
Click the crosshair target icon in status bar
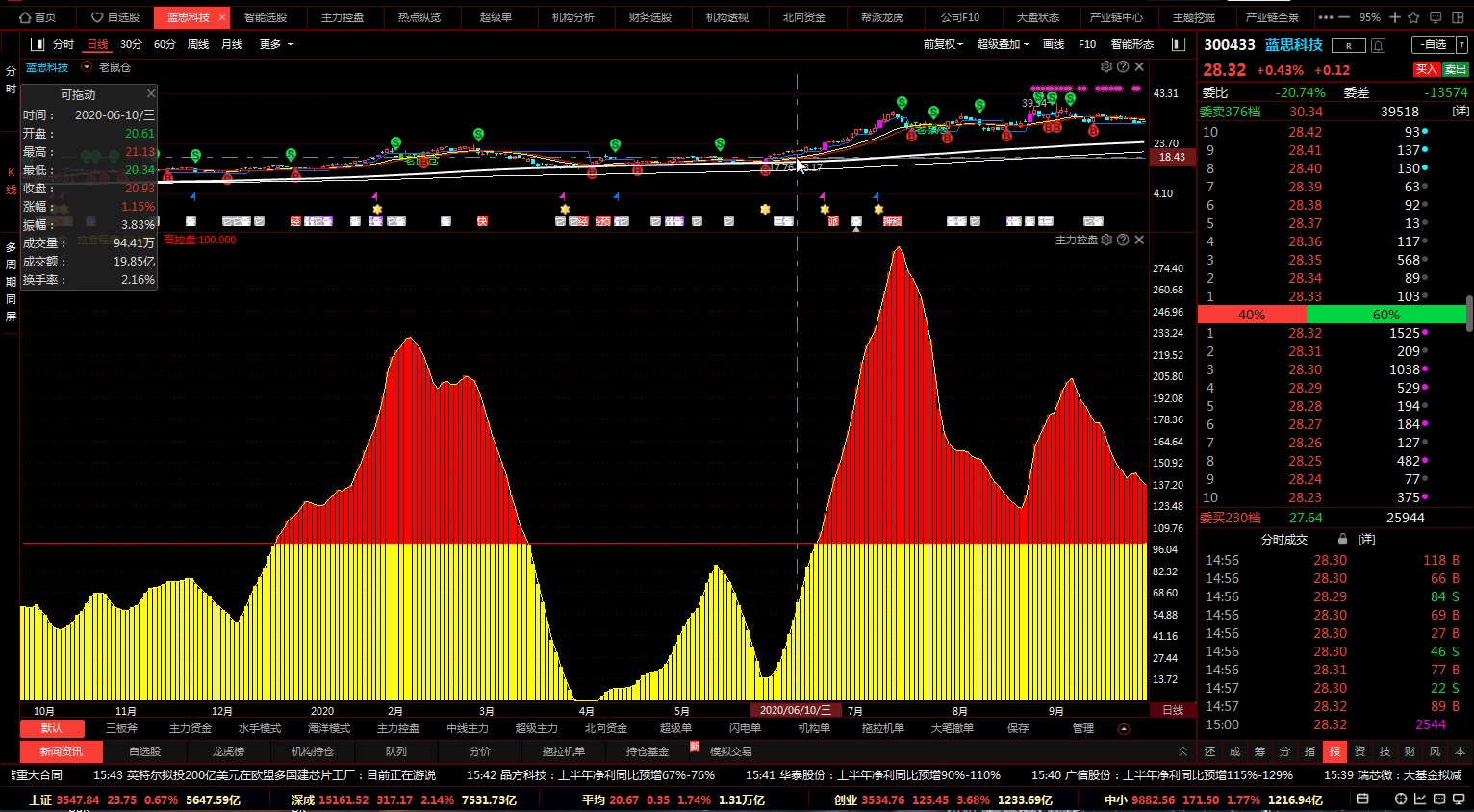(x=1401, y=799)
